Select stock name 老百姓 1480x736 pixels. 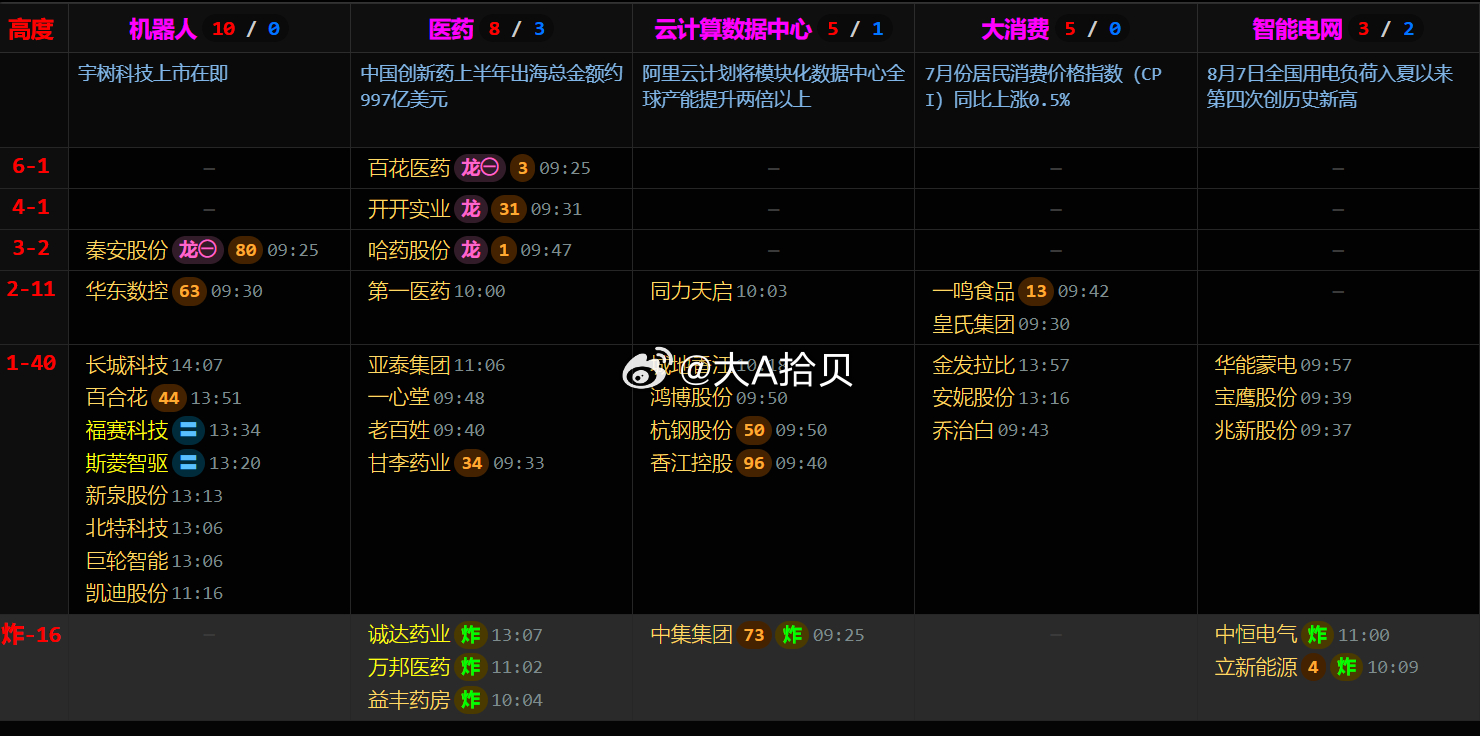[x=399, y=430]
